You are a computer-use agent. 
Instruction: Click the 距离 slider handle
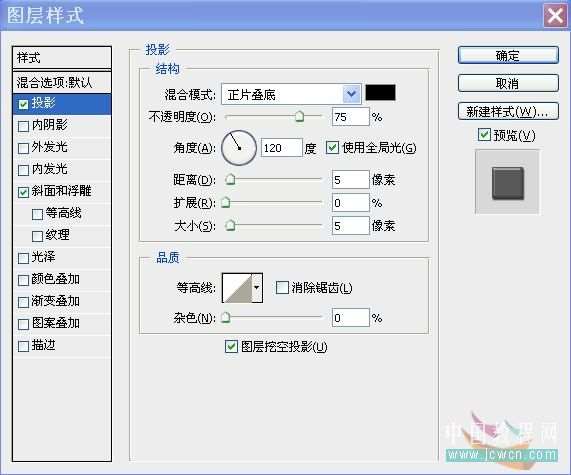[230, 179]
